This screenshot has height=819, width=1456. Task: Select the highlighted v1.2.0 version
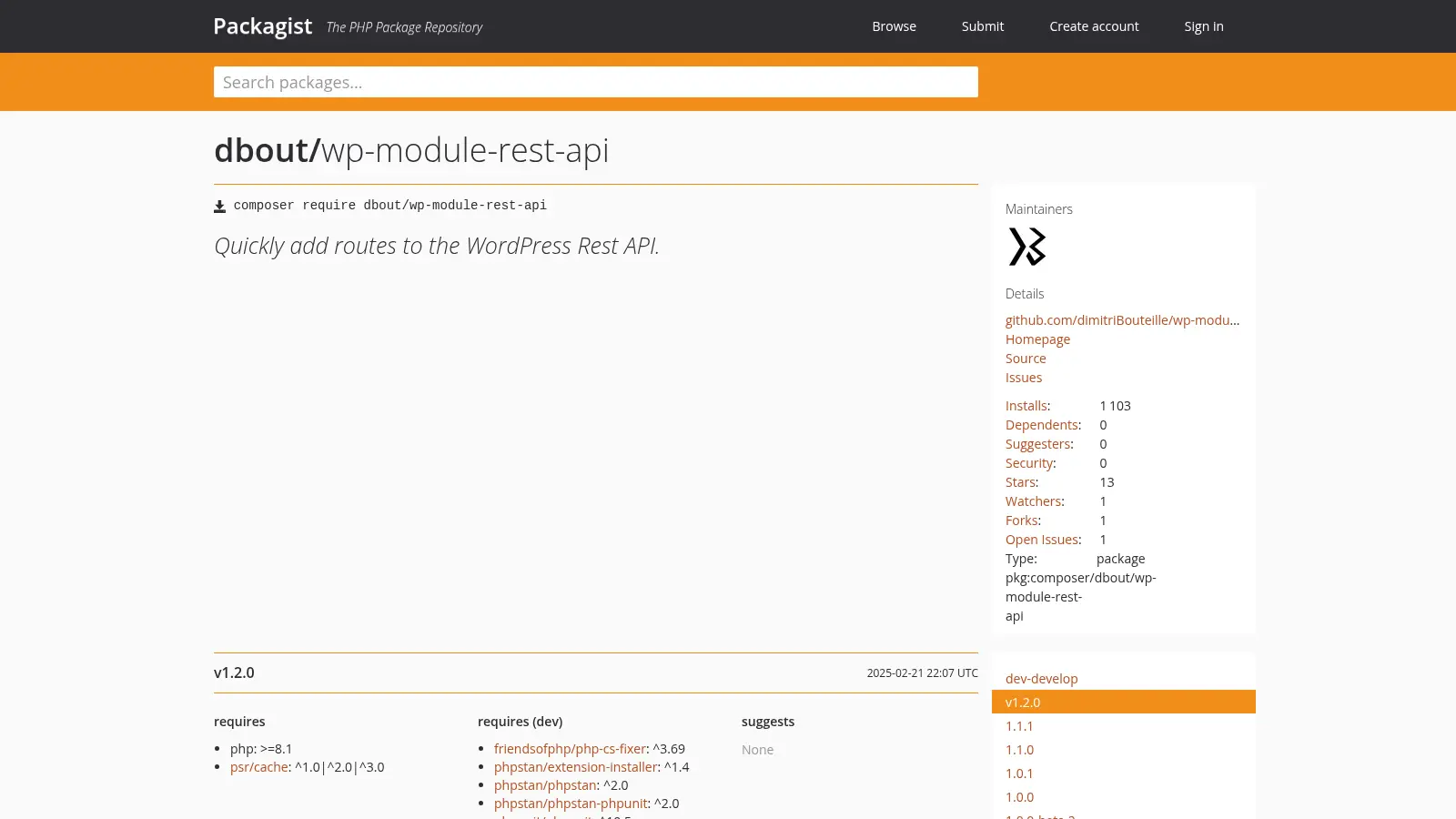(1124, 703)
